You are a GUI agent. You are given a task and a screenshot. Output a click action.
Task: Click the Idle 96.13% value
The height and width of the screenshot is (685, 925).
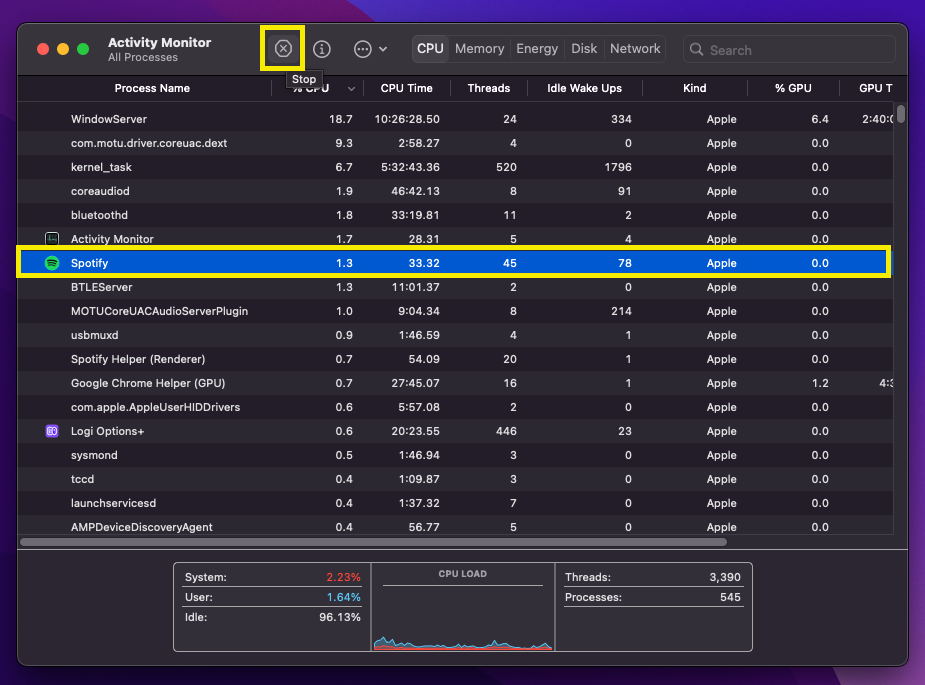pyautogui.click(x=340, y=617)
